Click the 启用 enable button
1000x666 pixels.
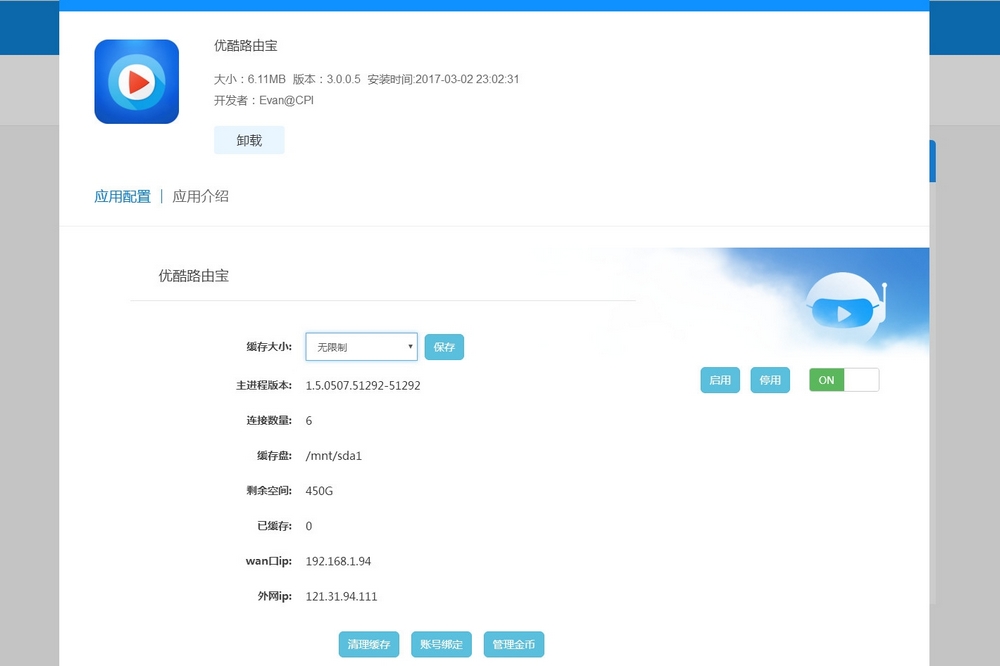[x=720, y=380]
